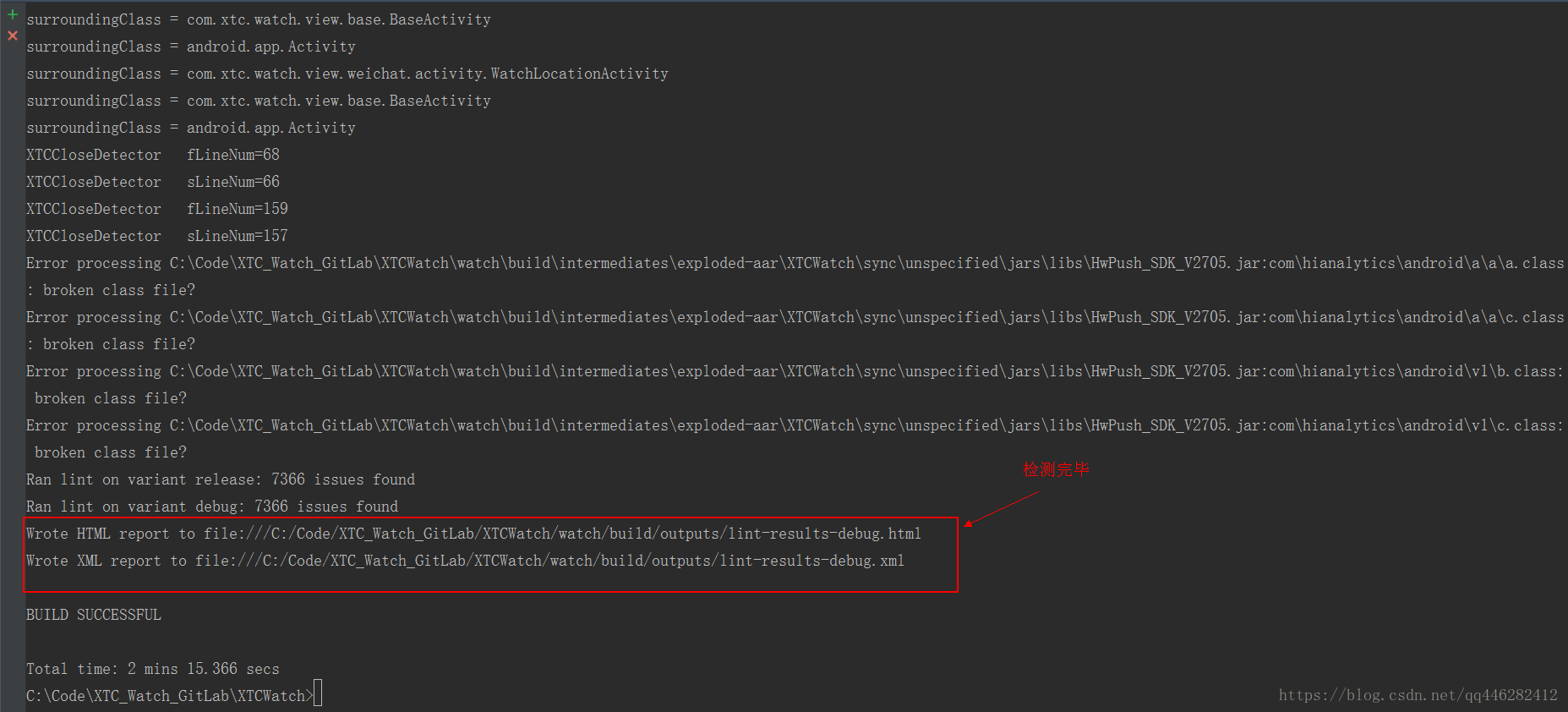
Task: Click the XTCCloseDetector fLineNum=68 line
Action: point(152,155)
